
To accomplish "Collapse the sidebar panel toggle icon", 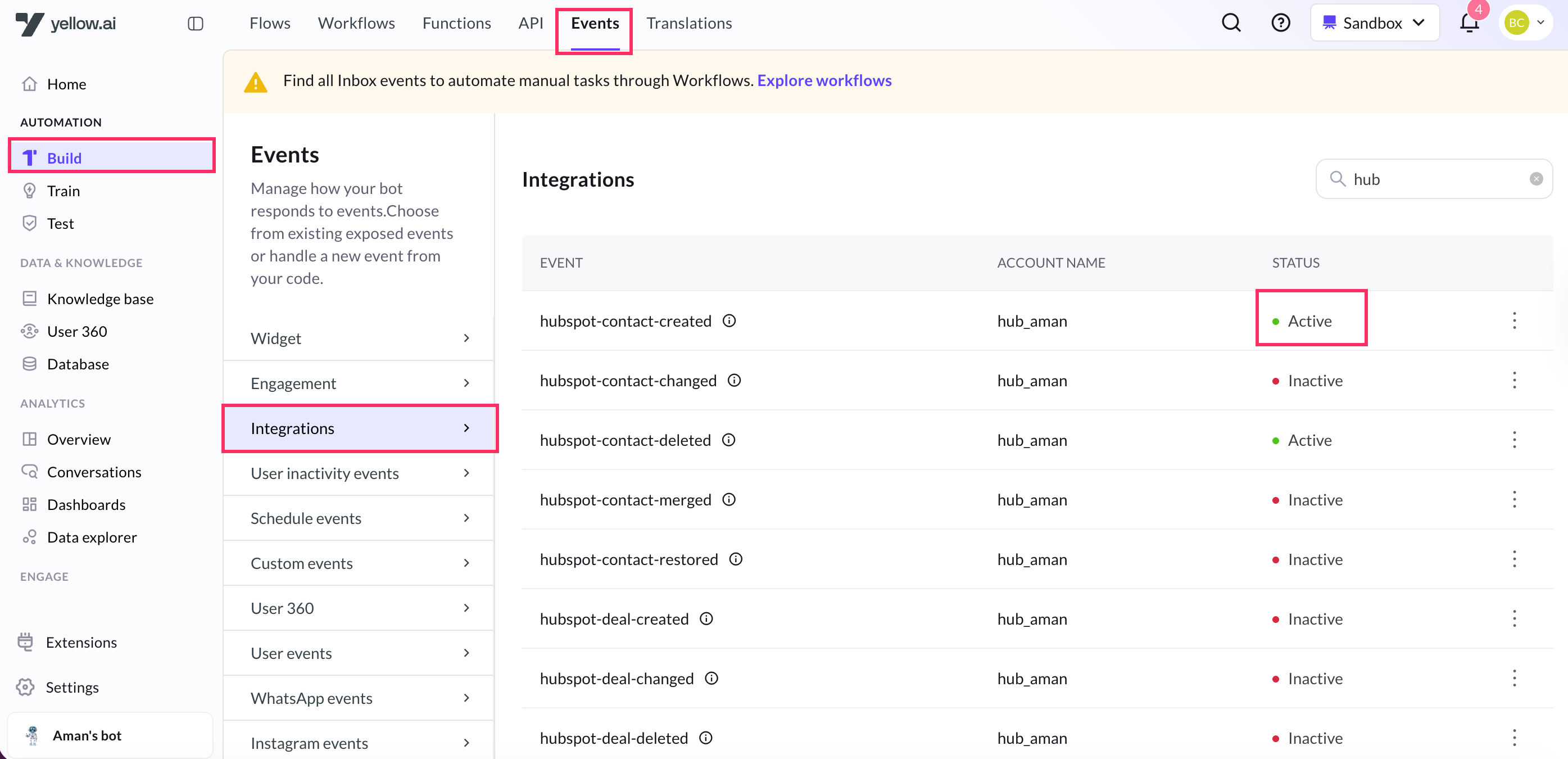I will click(x=196, y=24).
